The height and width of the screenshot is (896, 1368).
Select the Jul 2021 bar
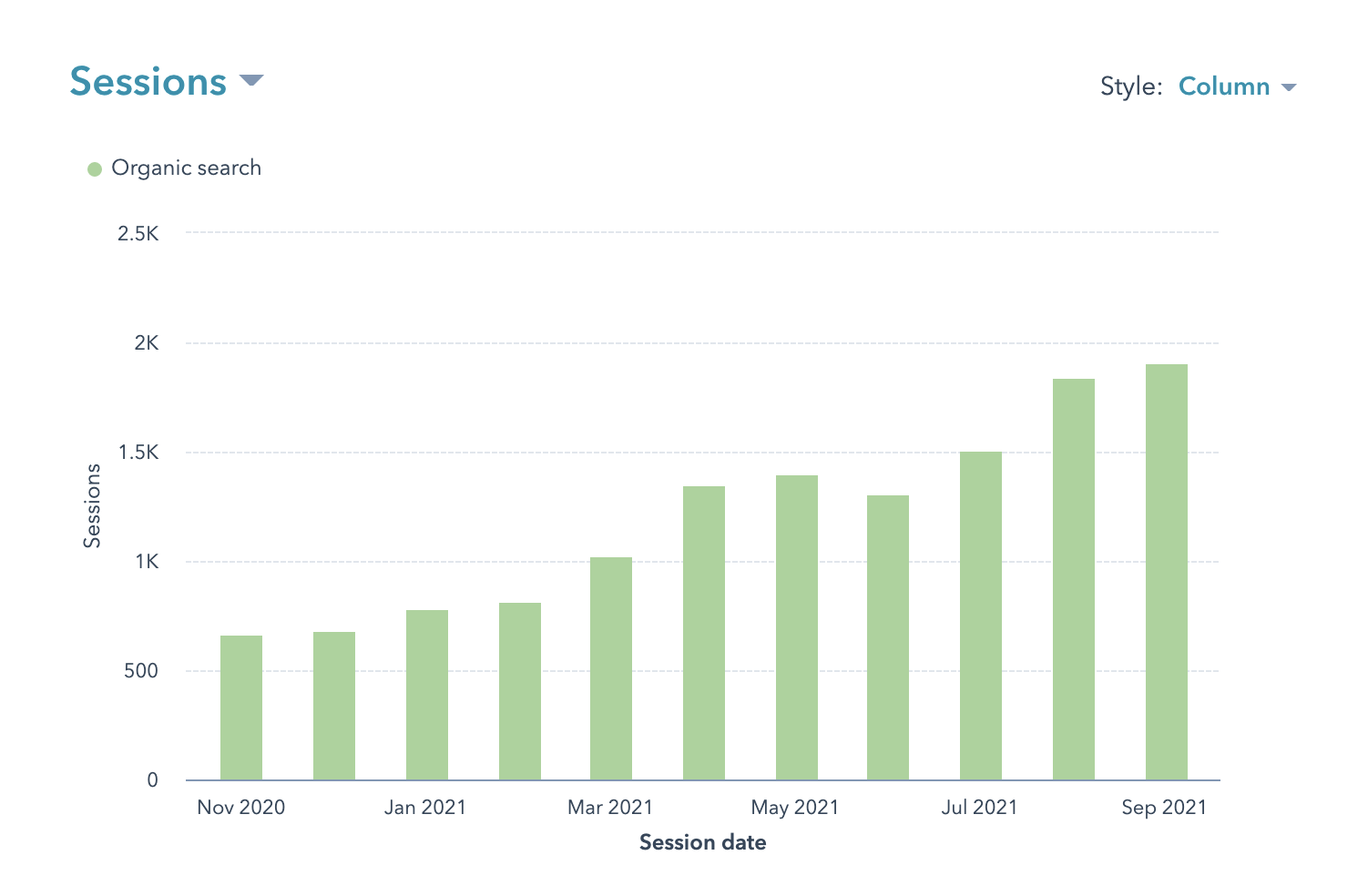tap(981, 616)
